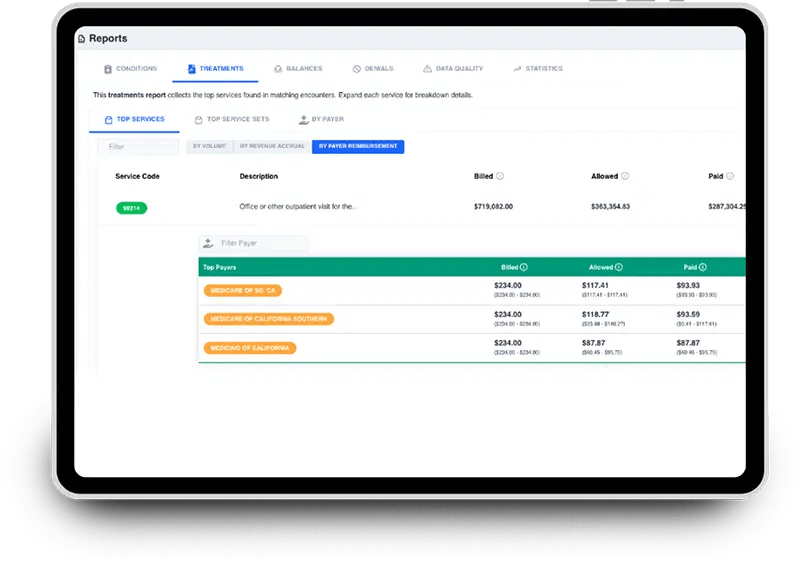Click the Reports page title
Viewport: 800px width, 564px height.
pos(108,39)
